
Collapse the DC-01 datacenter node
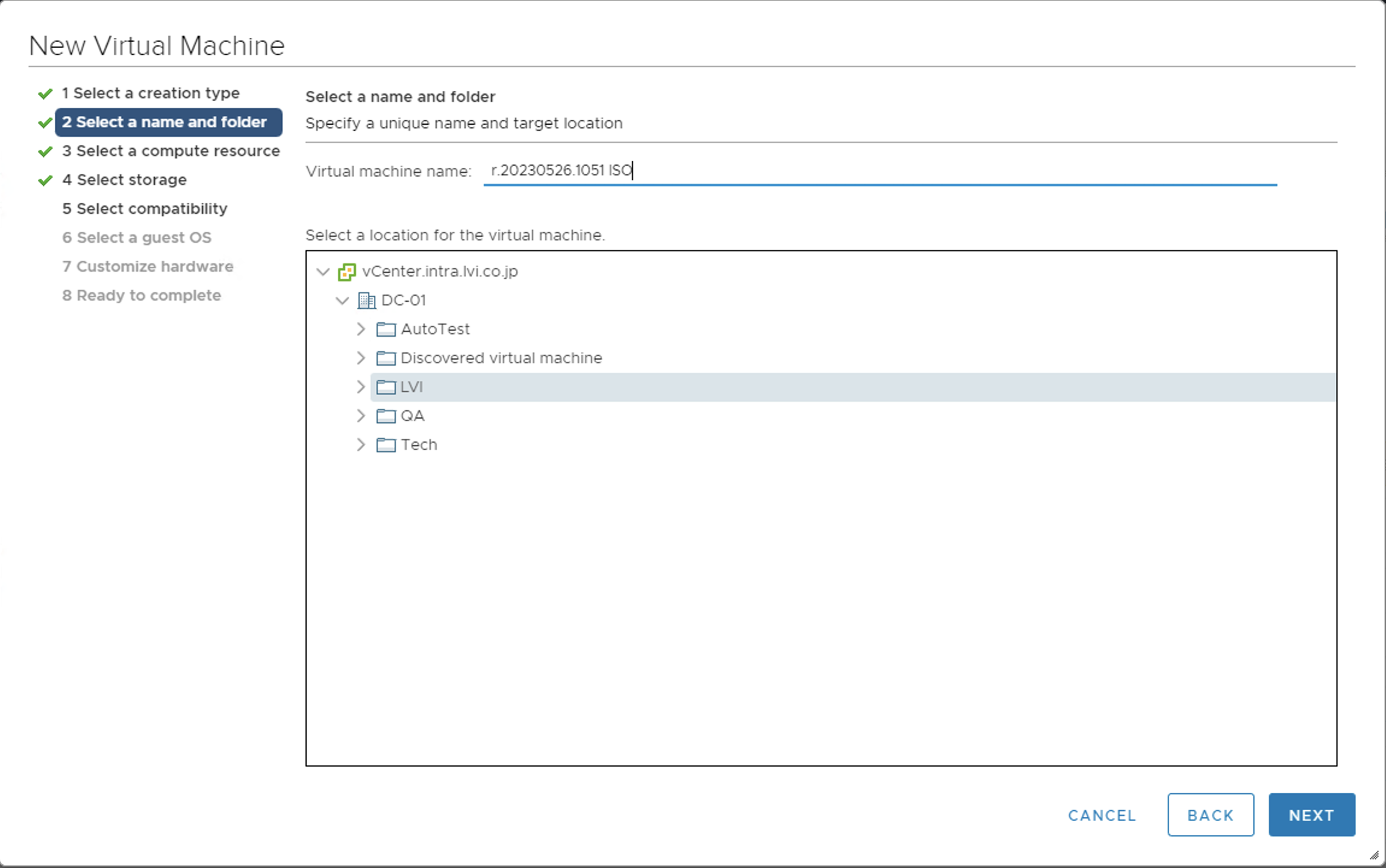pos(342,301)
